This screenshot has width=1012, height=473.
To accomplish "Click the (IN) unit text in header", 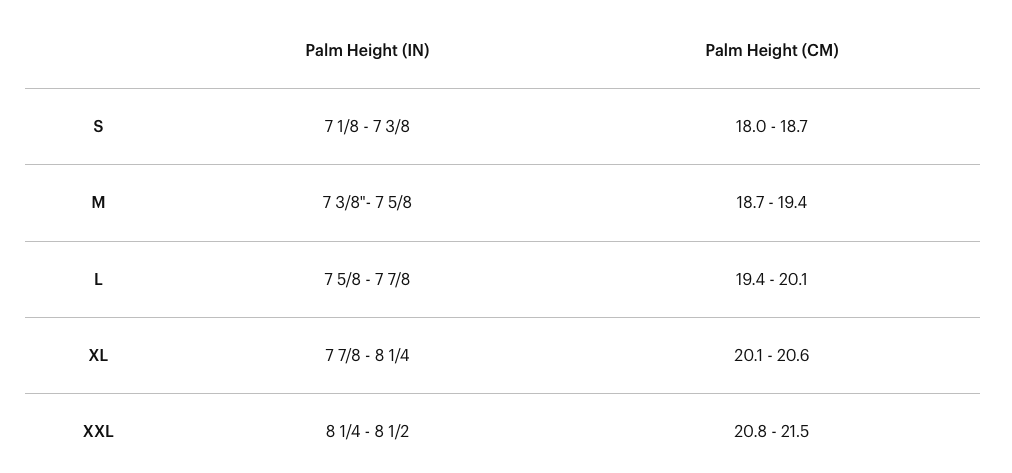I will [x=416, y=50].
